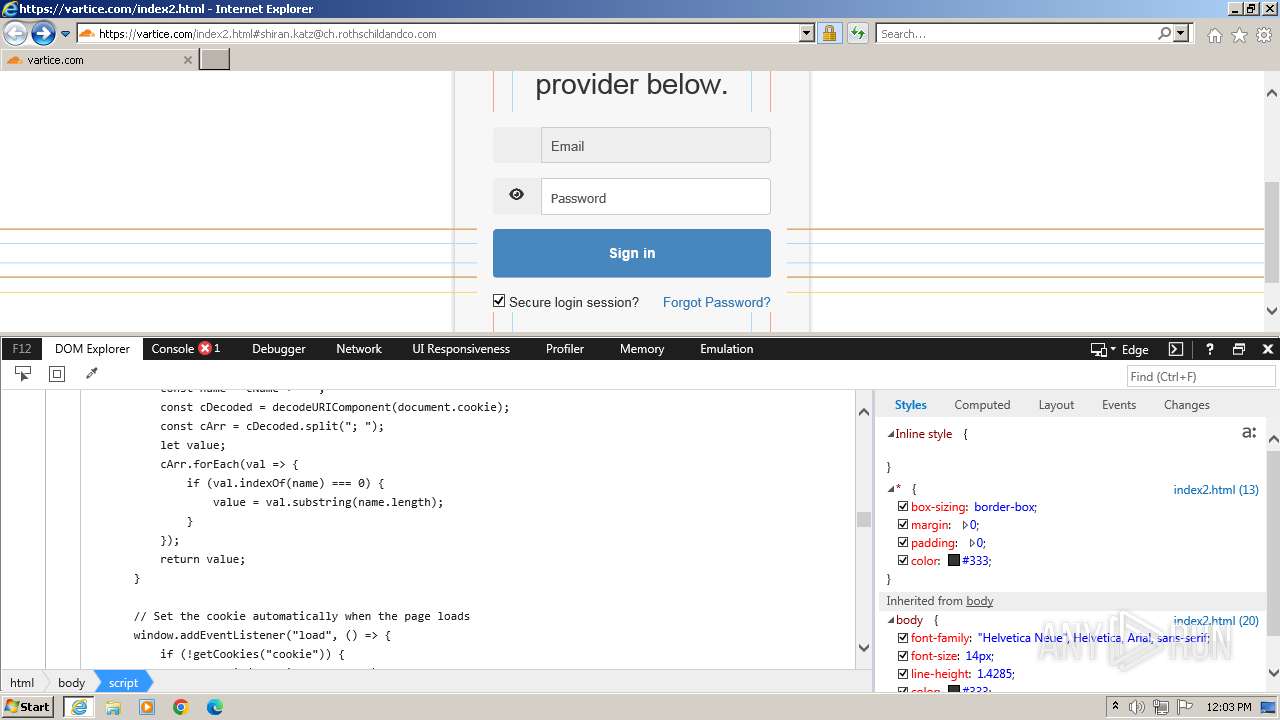Click the pseudo-class a: toggle icon
Image resolution: width=1280 pixels, height=720 pixels.
point(1248,433)
